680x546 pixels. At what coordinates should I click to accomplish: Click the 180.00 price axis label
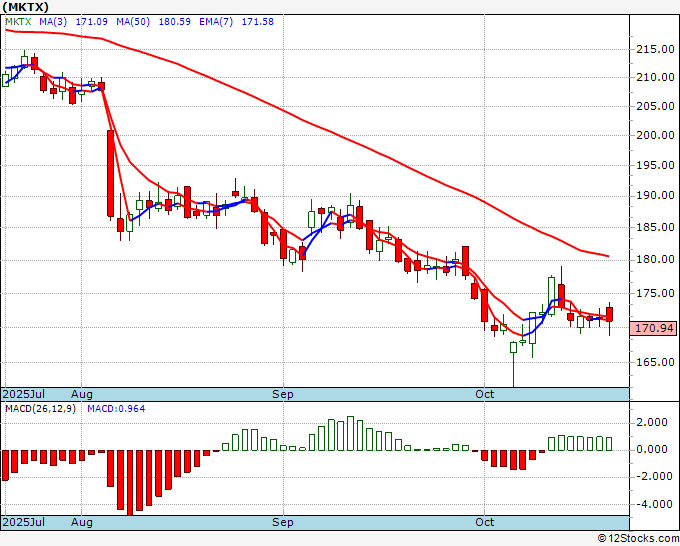click(x=655, y=260)
